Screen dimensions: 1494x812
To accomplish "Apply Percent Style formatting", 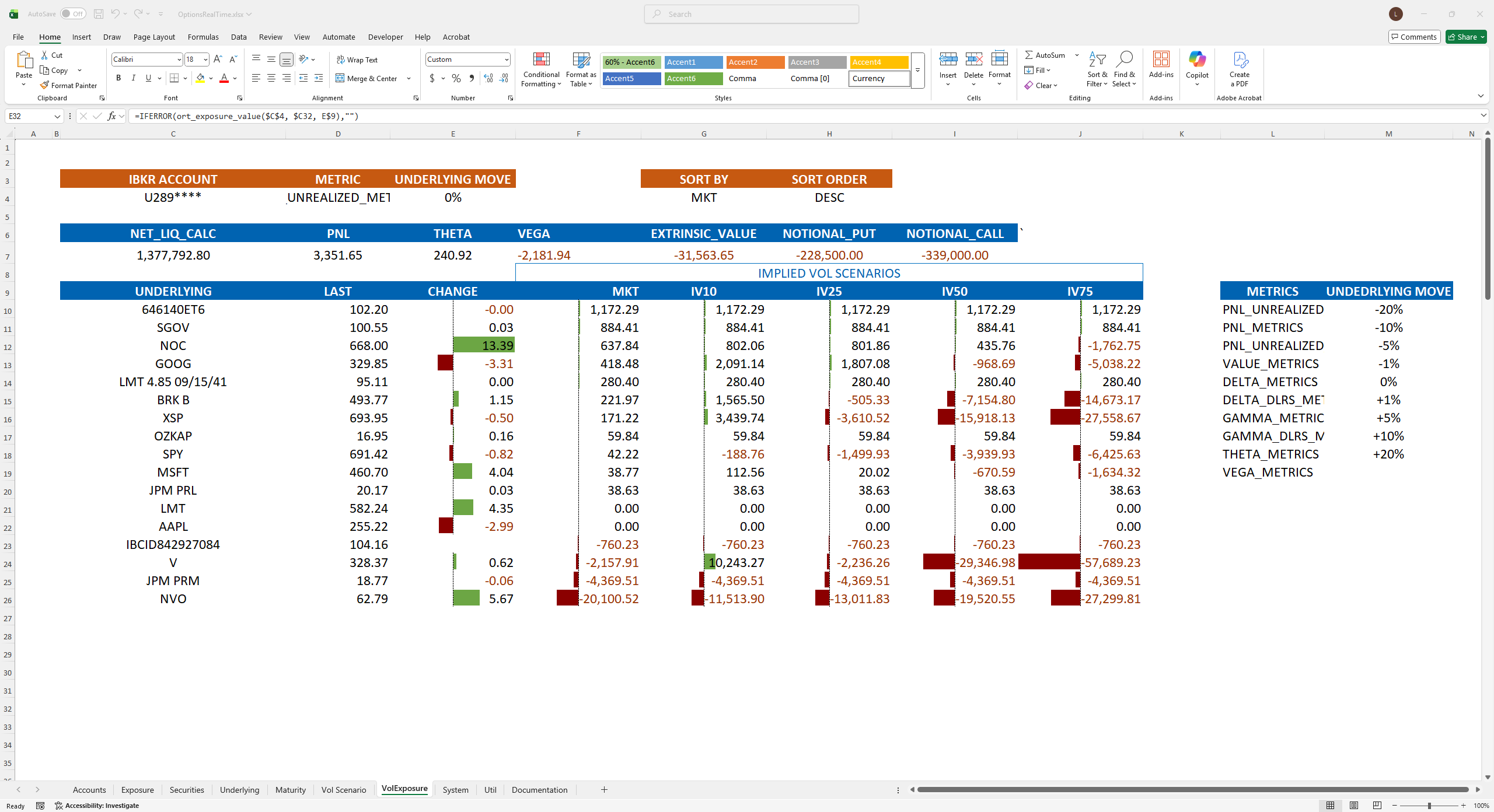I will (x=456, y=78).
